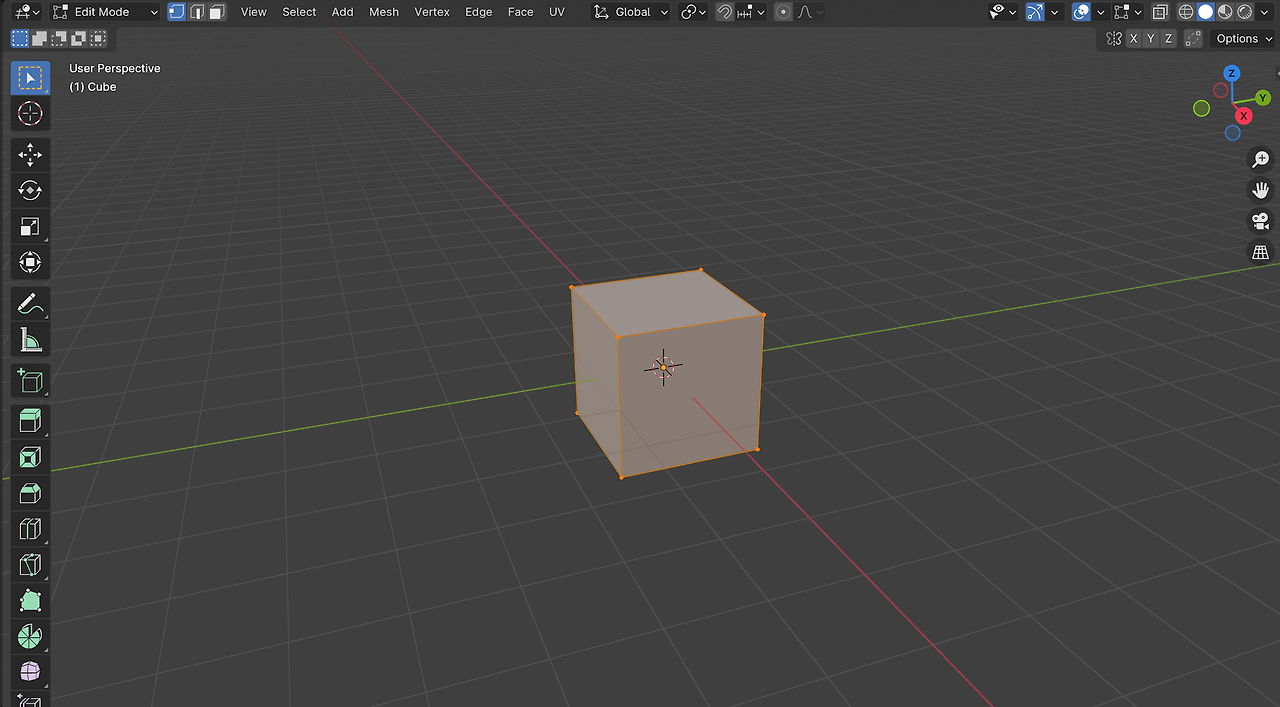The width and height of the screenshot is (1280, 707).
Task: Toggle X-ray mode
Action: coord(1160,12)
